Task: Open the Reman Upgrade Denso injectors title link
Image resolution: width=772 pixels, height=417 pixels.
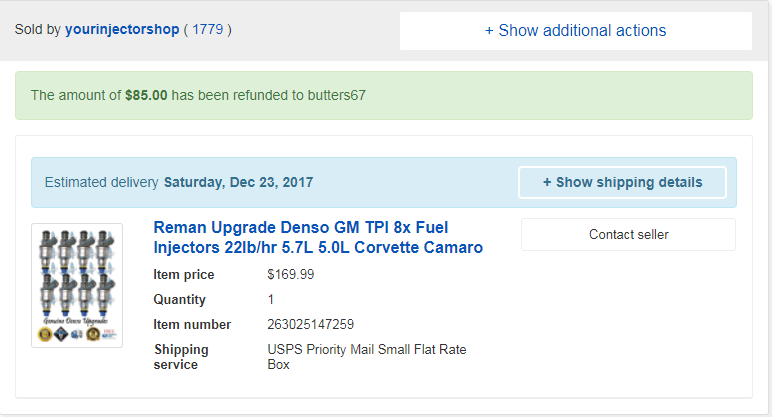Action: tap(318, 237)
